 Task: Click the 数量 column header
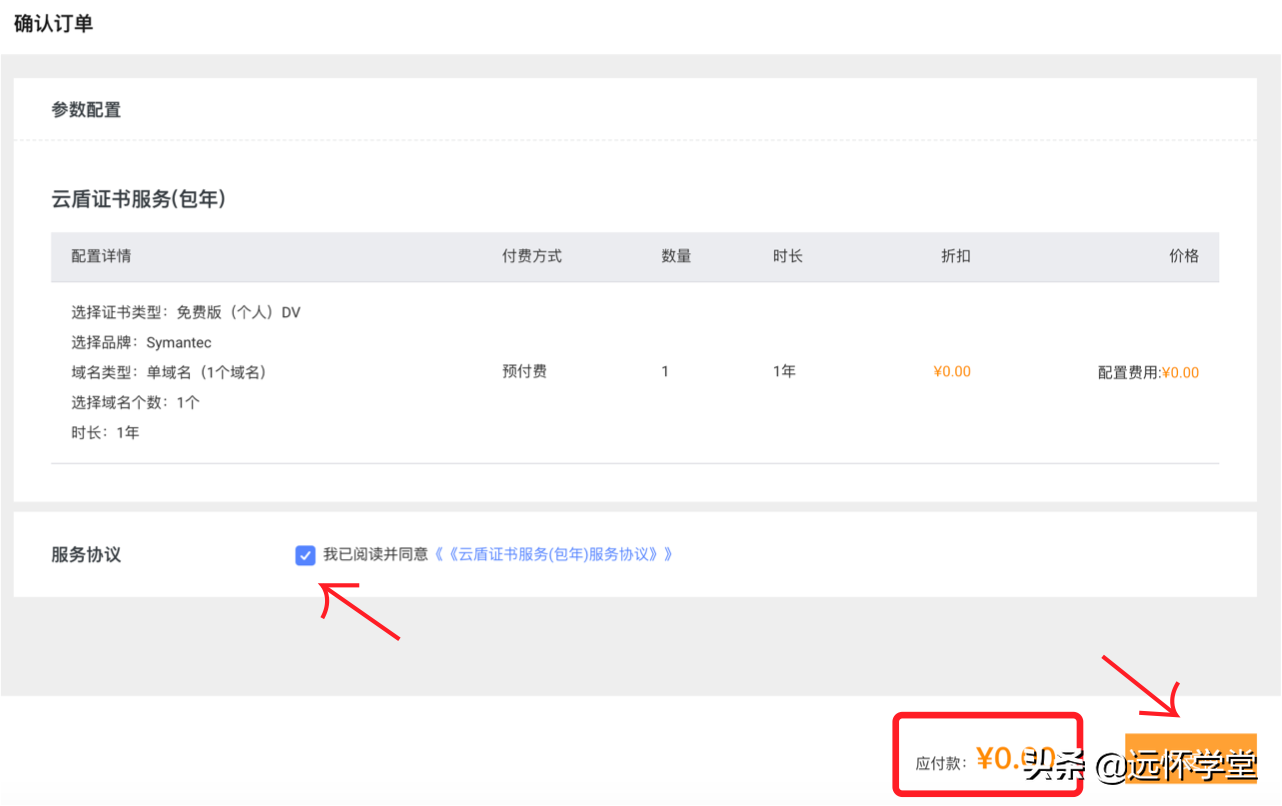[676, 256]
